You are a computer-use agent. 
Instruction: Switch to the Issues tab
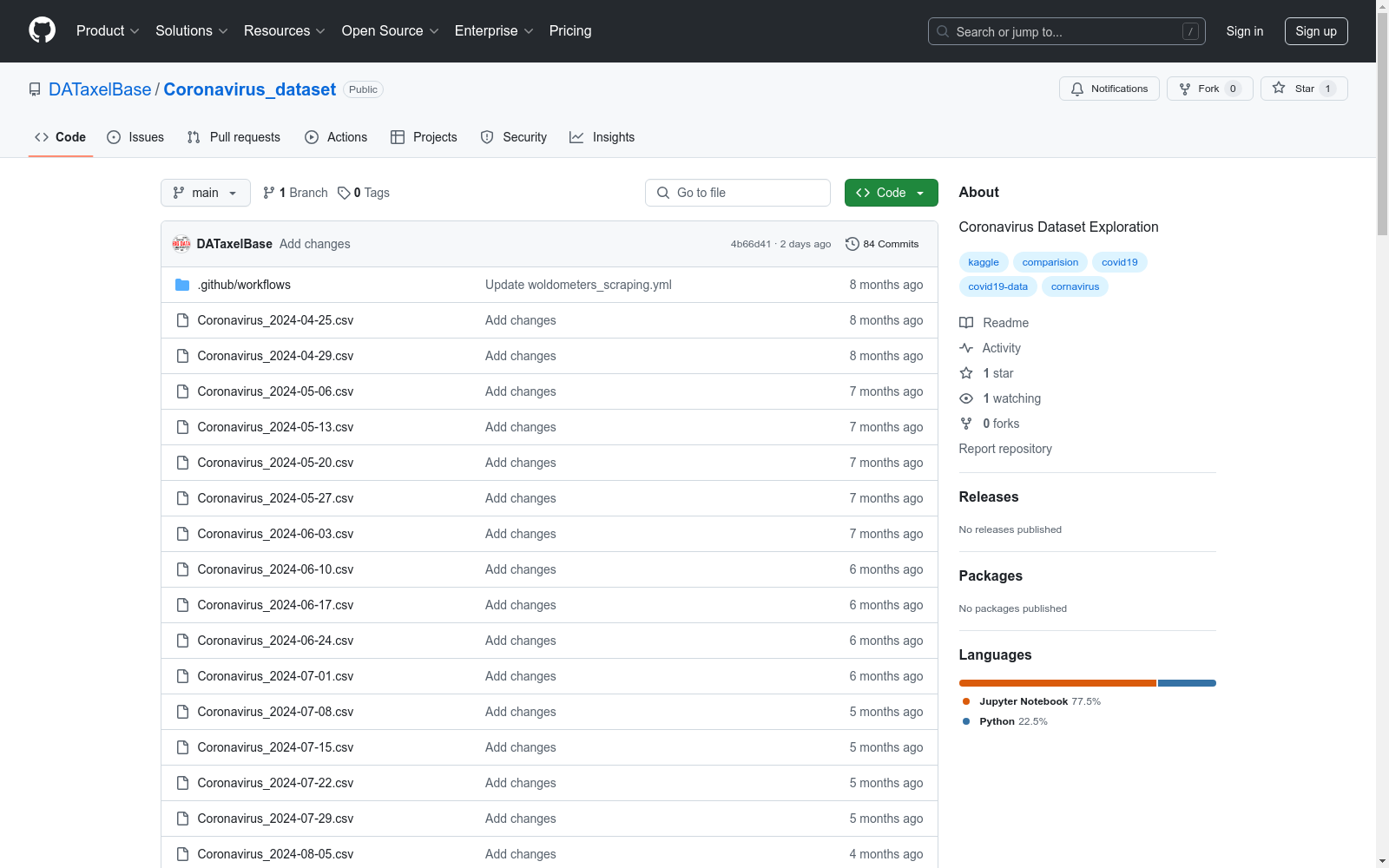[135, 137]
